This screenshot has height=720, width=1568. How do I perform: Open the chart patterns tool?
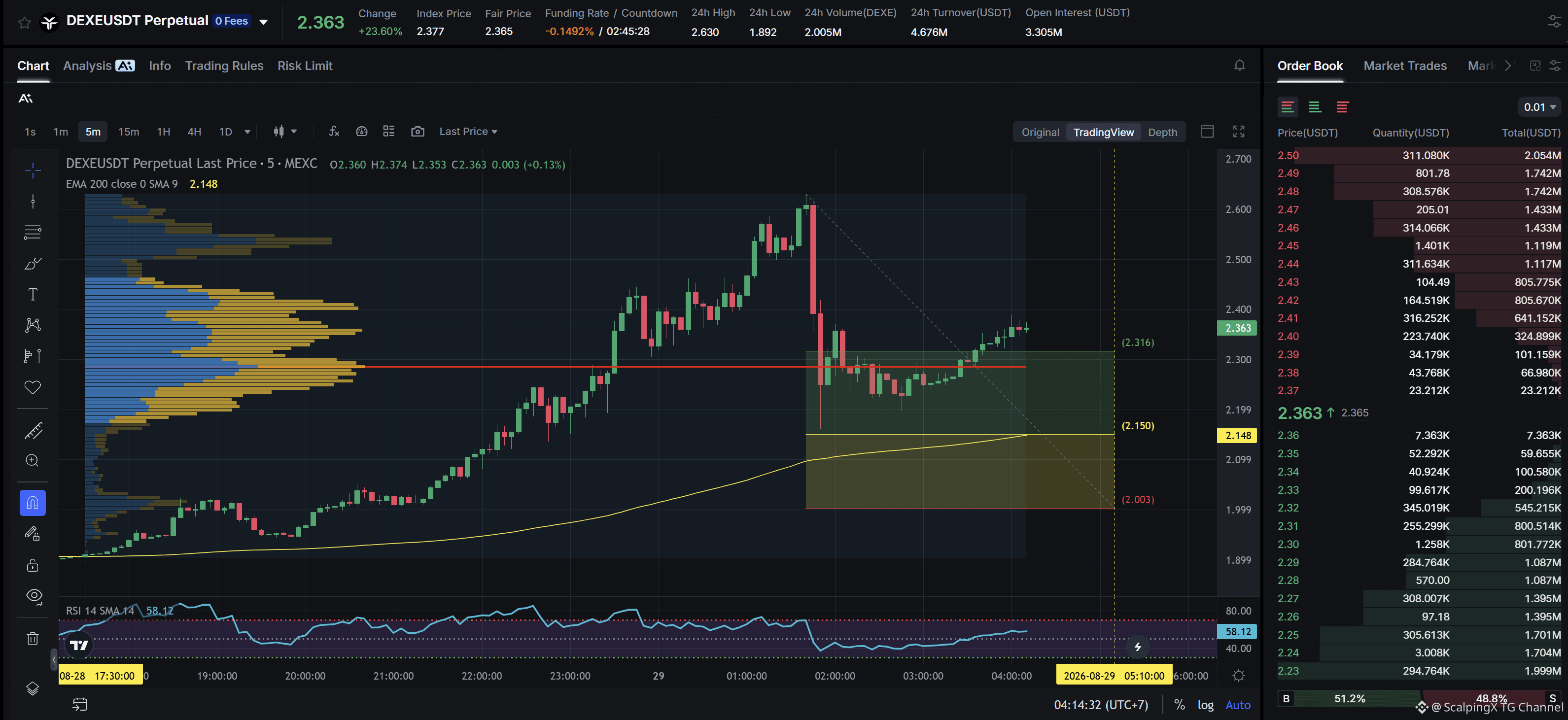[33, 324]
